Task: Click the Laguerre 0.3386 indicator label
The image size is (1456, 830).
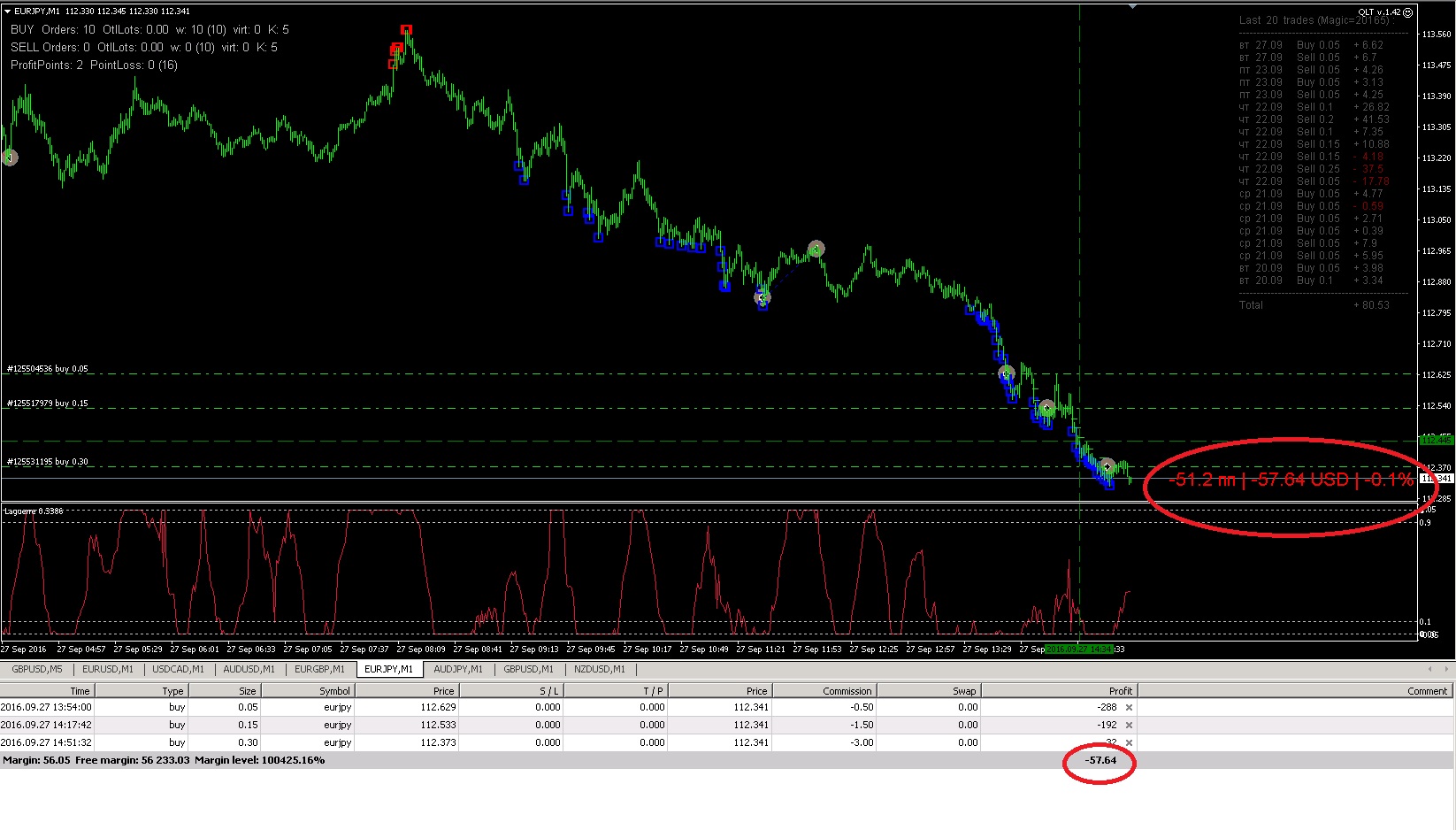Action: (x=34, y=511)
